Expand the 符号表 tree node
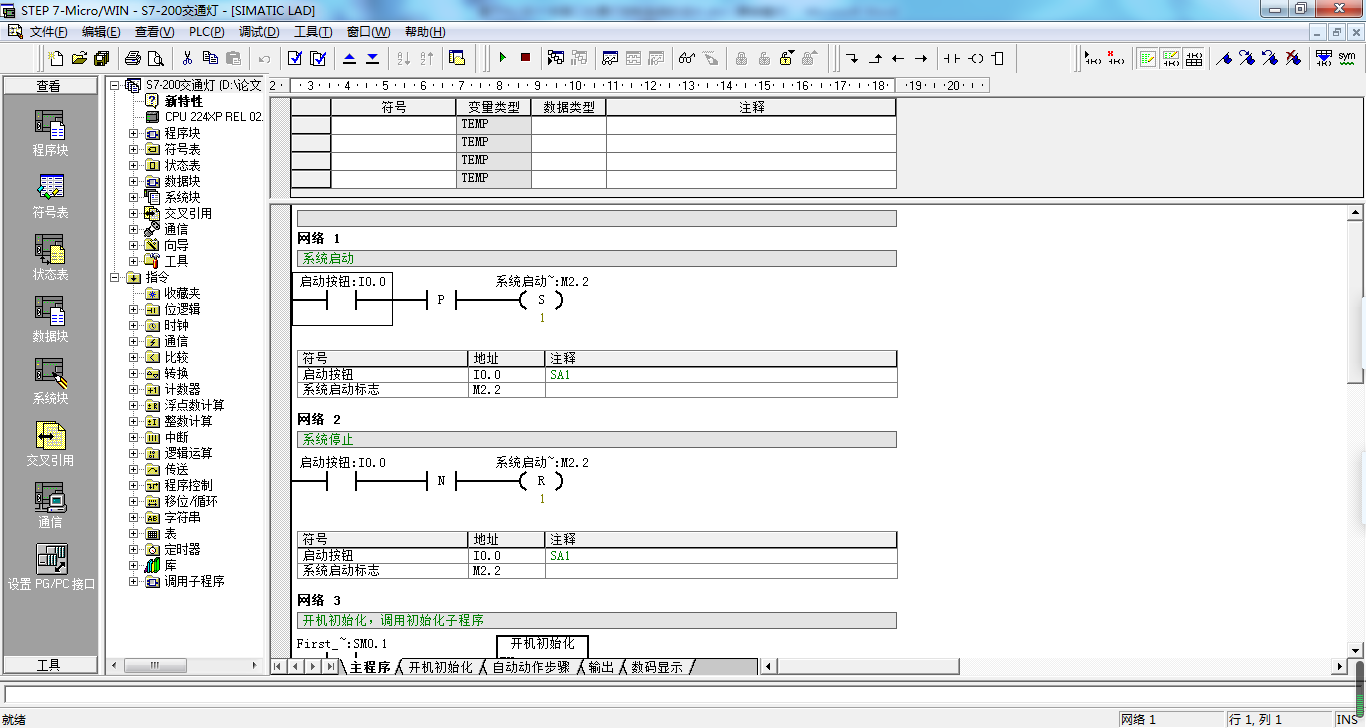 pos(134,149)
